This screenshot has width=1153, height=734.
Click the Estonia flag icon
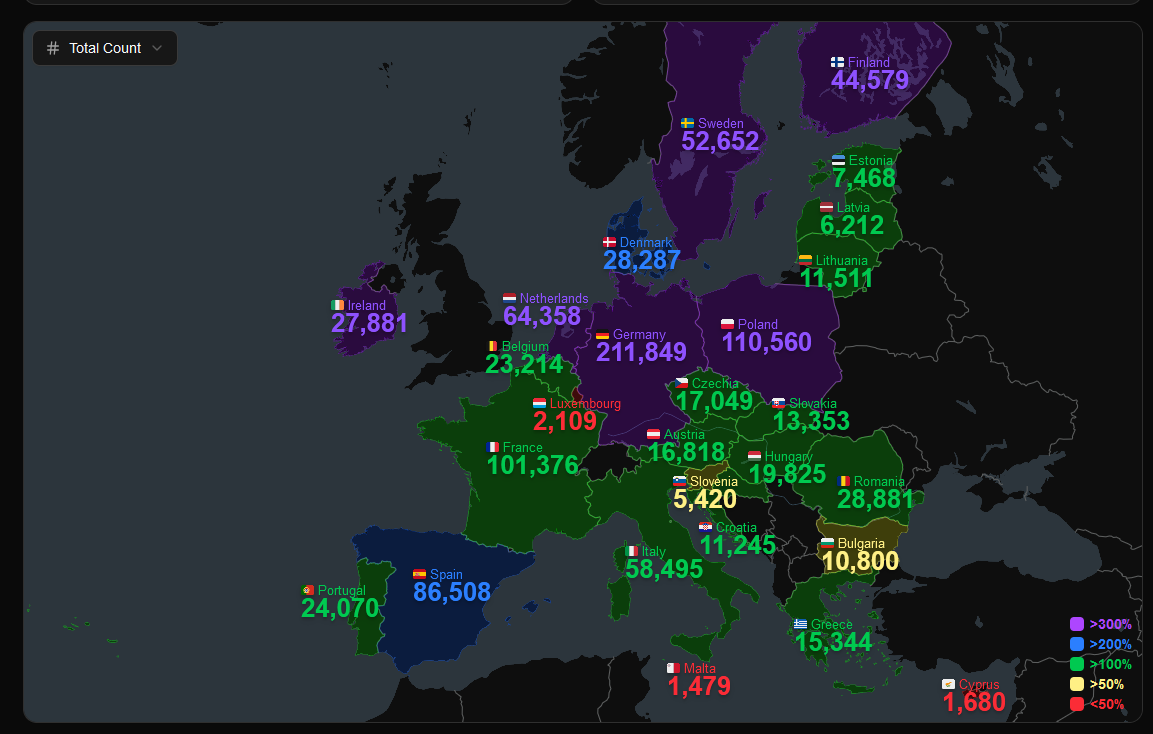838,160
